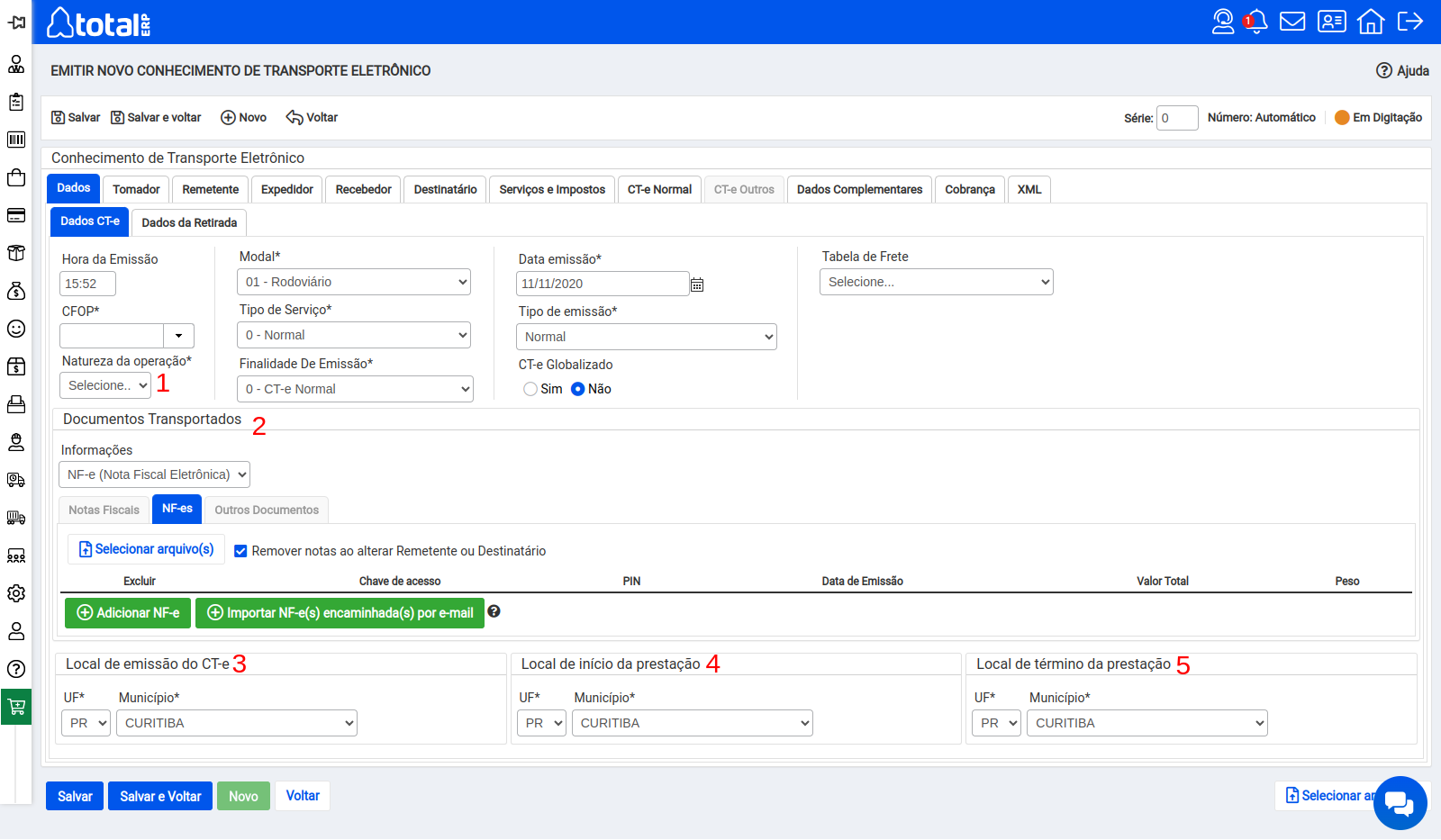Open the Finalidade De Emissão dropdown
This screenshot has height=840, width=1441.
[356, 389]
